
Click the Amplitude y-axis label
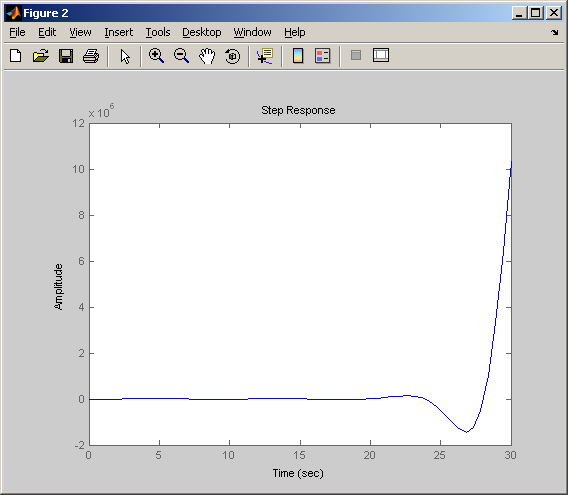pos(58,287)
